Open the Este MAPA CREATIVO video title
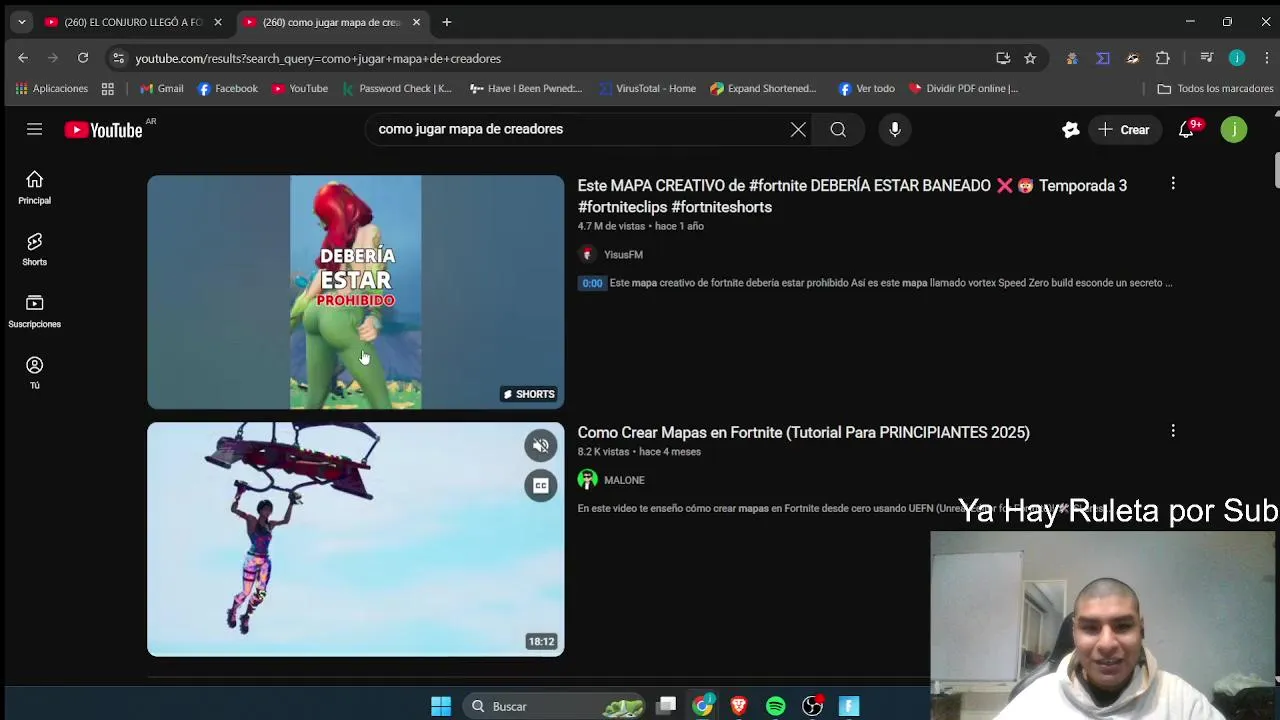The width and height of the screenshot is (1280, 720). coord(852,196)
